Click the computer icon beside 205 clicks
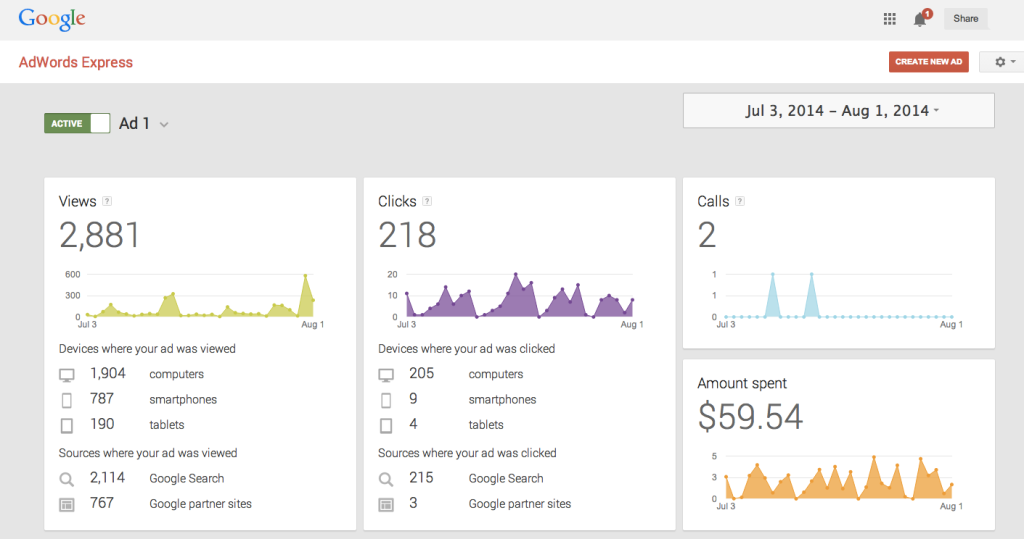This screenshot has width=1024, height=539. coord(386,375)
